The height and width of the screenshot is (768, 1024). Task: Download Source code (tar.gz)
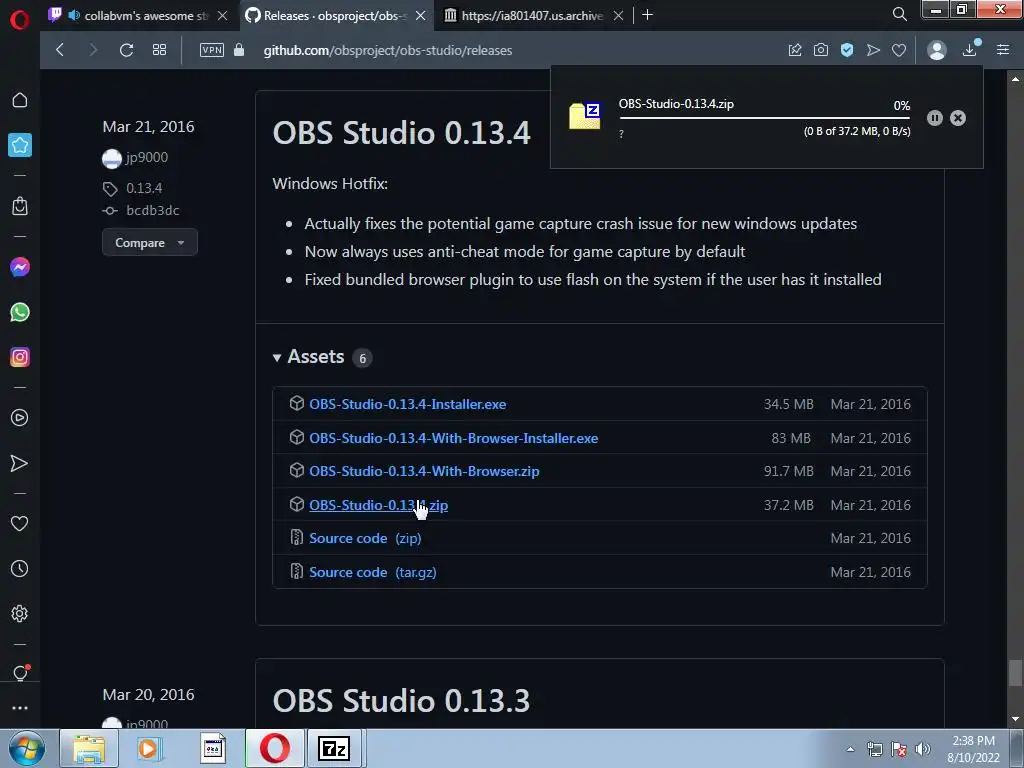click(x=372, y=573)
